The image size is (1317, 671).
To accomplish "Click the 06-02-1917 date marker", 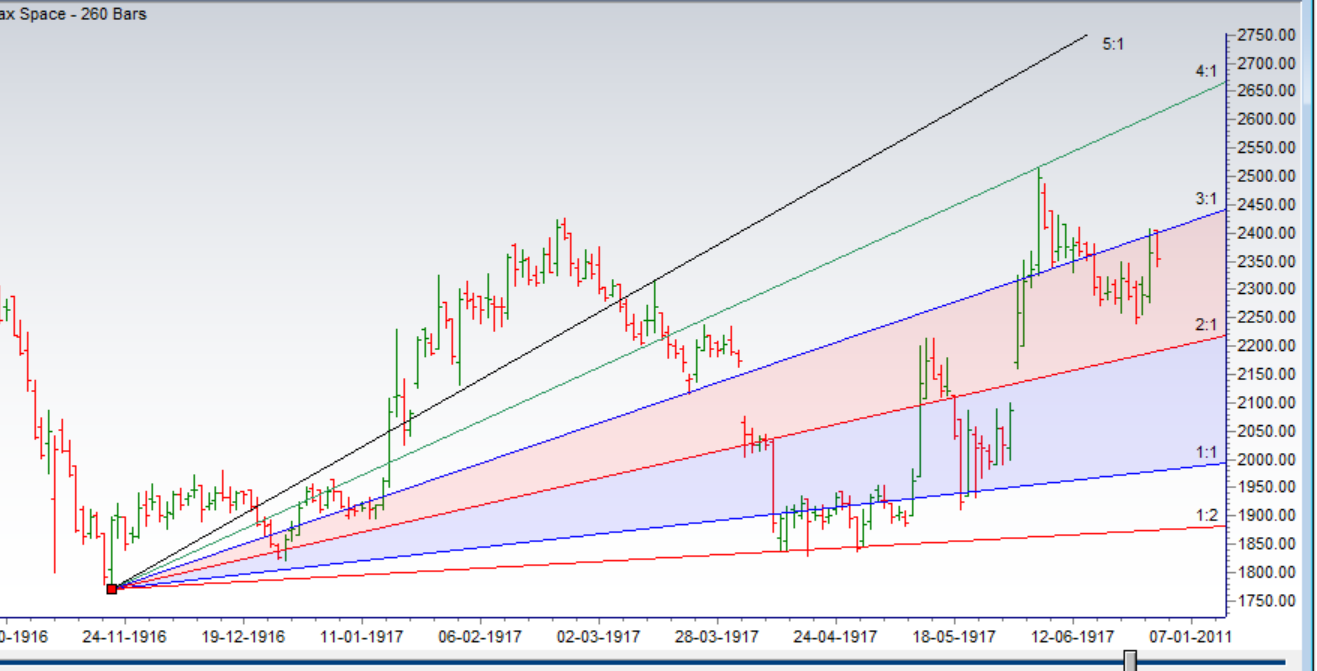I will coord(480,636).
